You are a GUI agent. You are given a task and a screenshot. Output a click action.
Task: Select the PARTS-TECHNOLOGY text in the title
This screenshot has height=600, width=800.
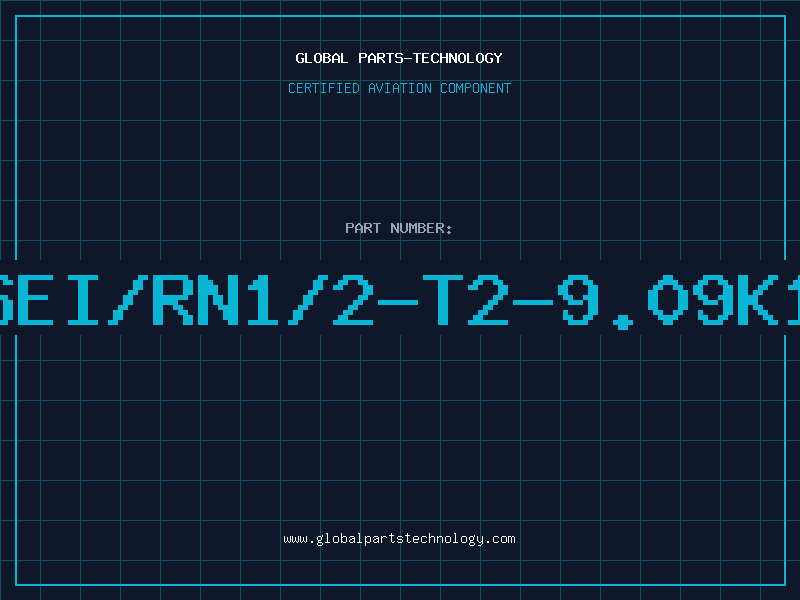430,58
